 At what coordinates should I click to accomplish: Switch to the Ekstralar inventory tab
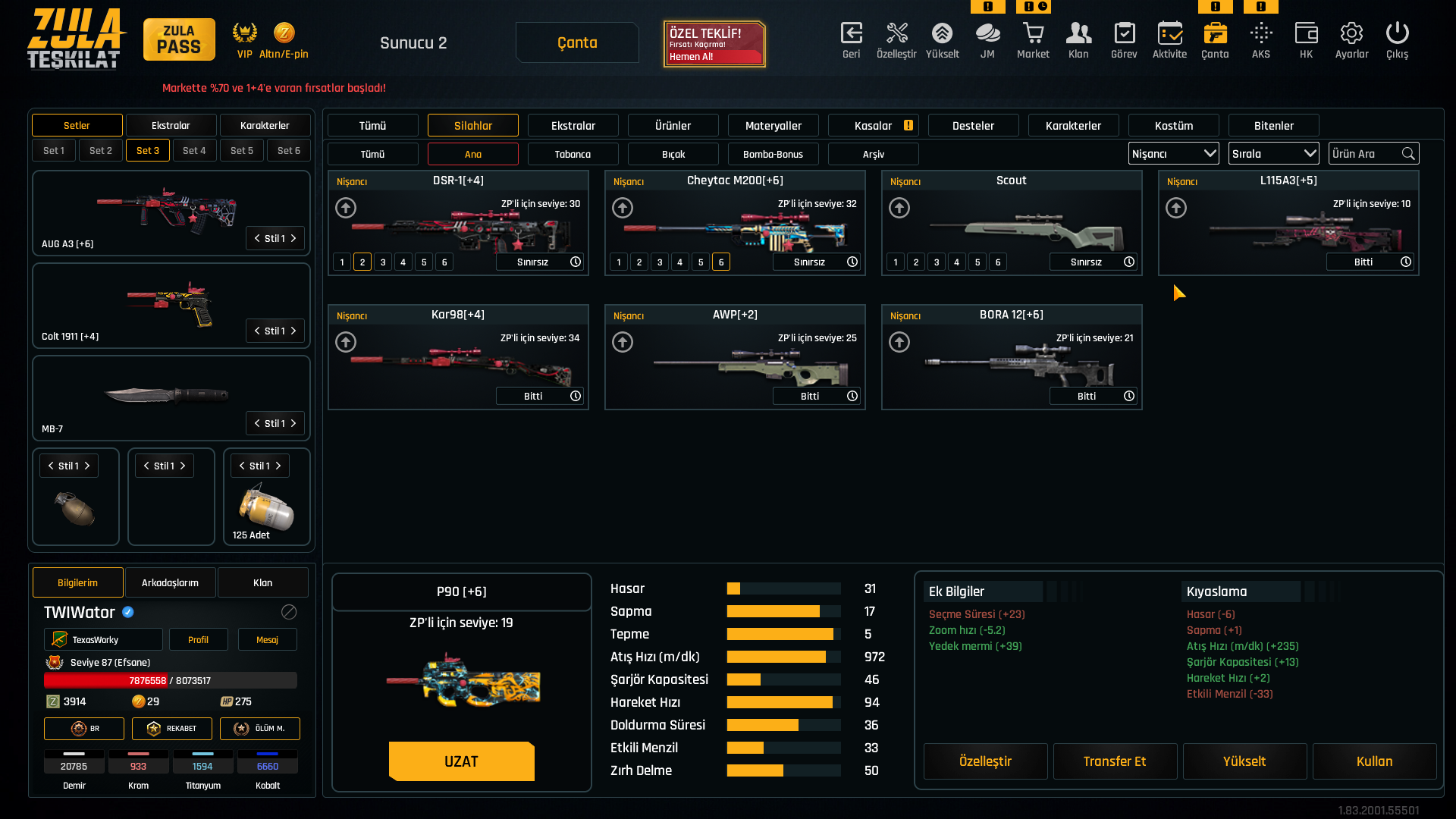point(573,125)
